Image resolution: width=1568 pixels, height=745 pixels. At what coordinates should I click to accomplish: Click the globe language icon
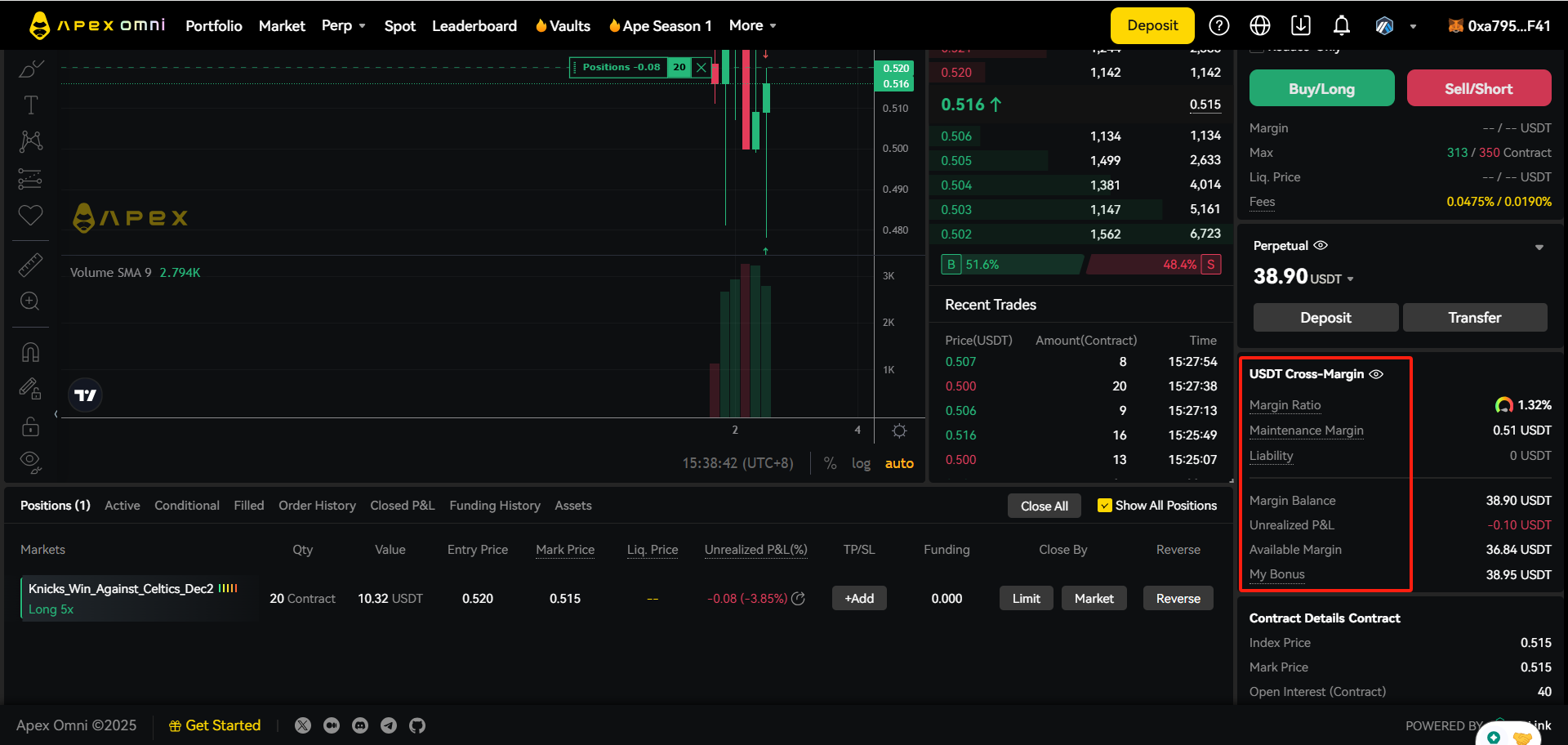[1259, 26]
